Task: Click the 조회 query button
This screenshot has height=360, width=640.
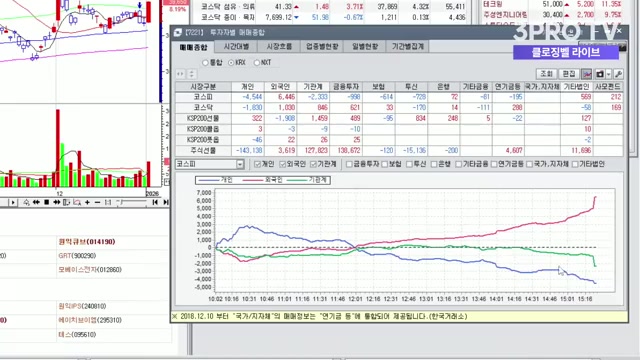Action: (x=547, y=74)
